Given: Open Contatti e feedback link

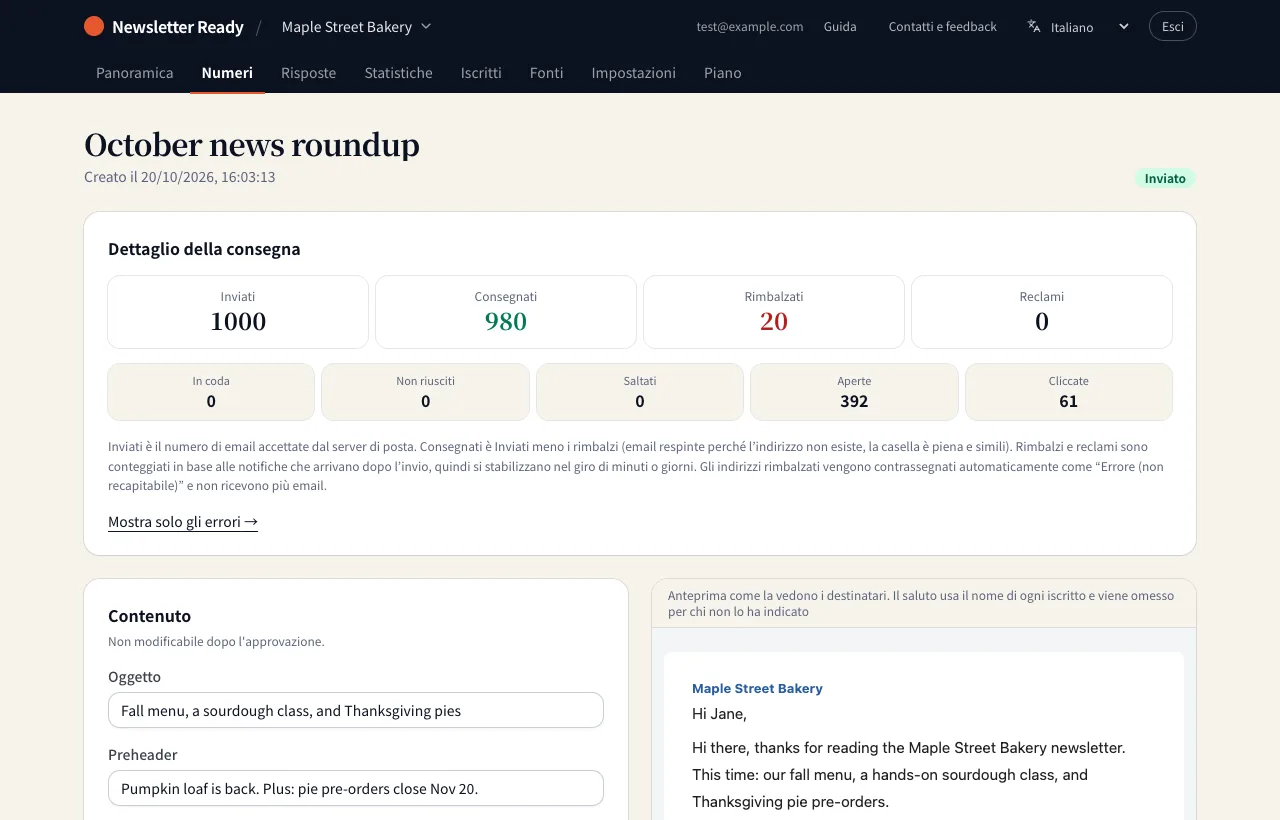Looking at the screenshot, I should [942, 27].
